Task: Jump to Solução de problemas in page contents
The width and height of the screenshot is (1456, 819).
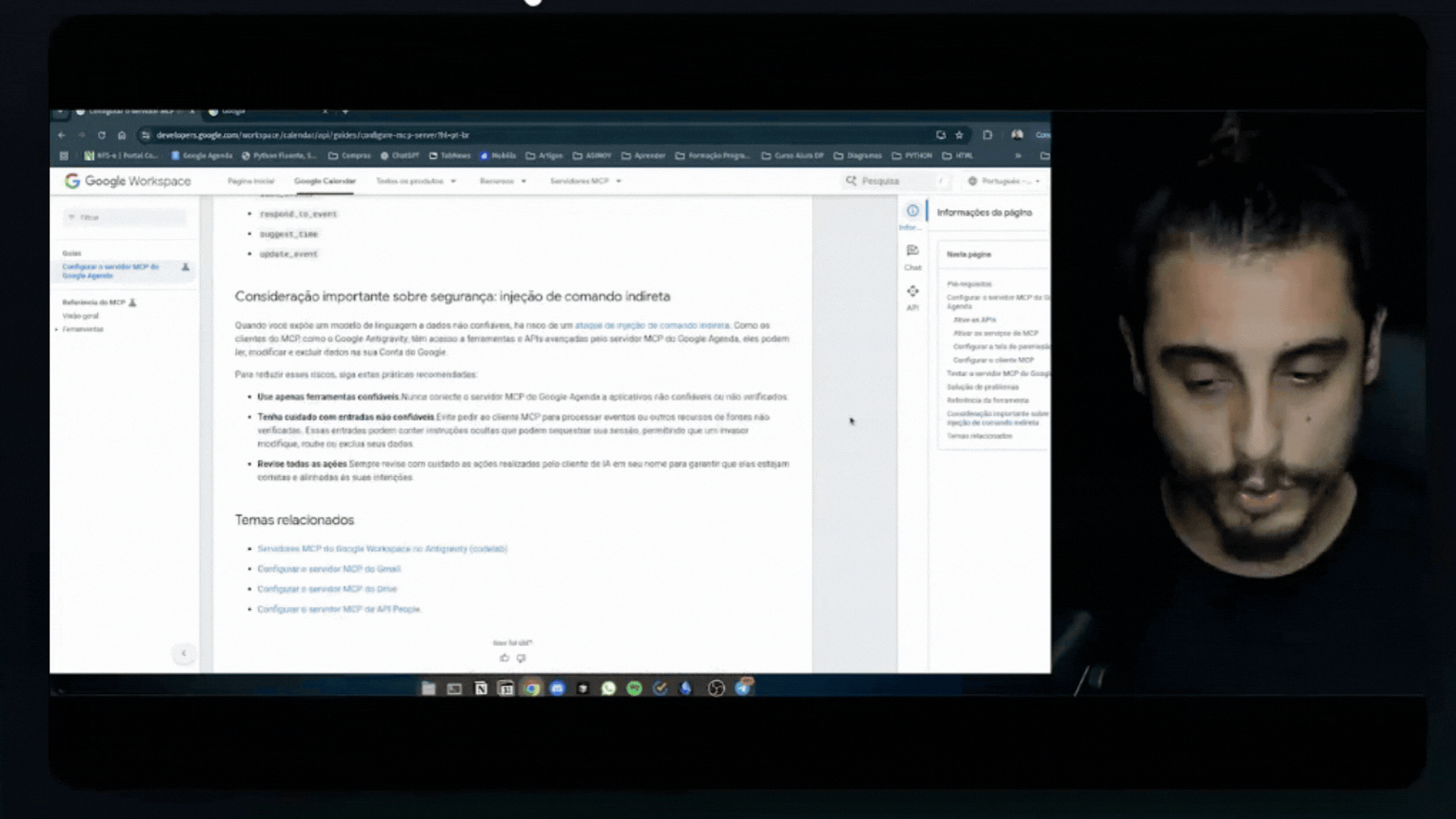Action: tap(983, 387)
